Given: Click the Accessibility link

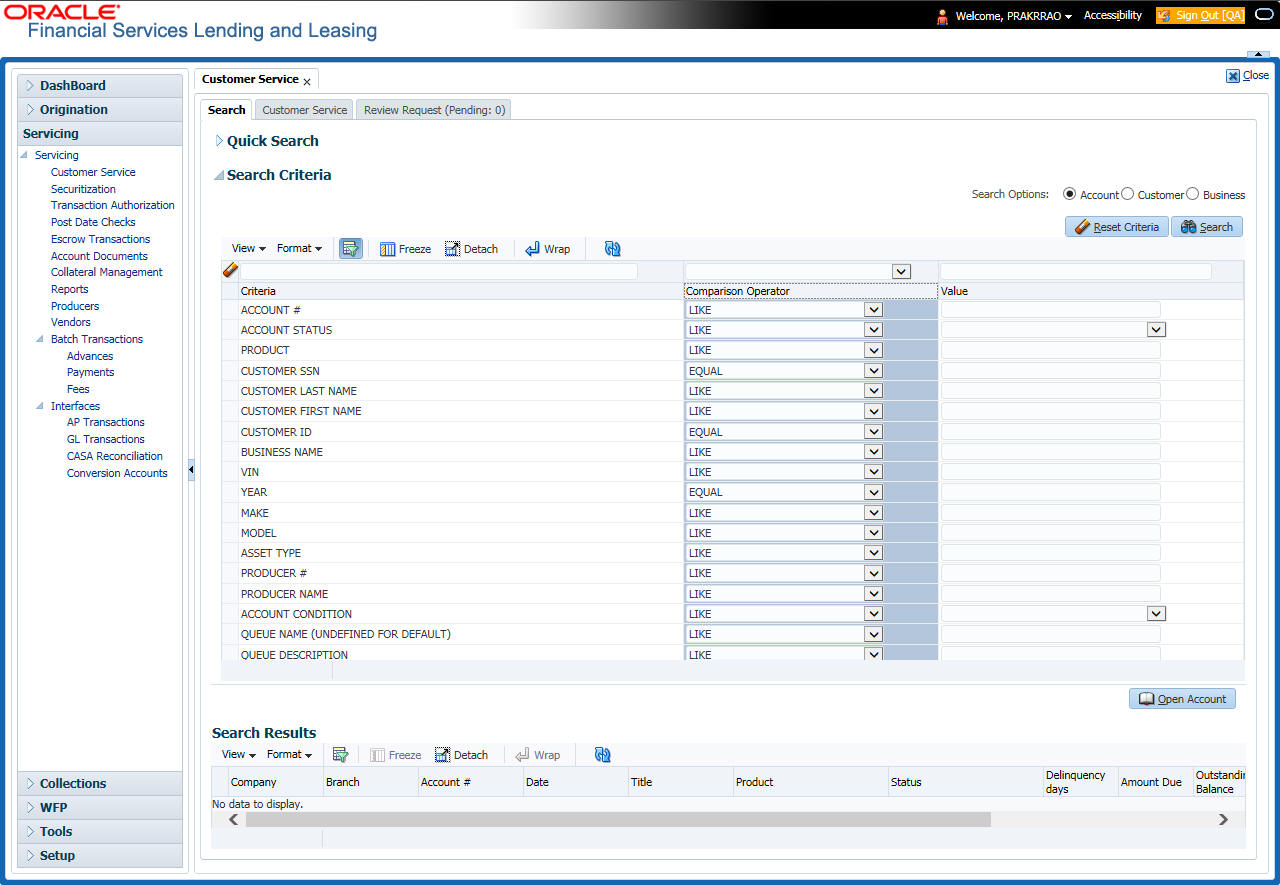Looking at the screenshot, I should [1113, 16].
